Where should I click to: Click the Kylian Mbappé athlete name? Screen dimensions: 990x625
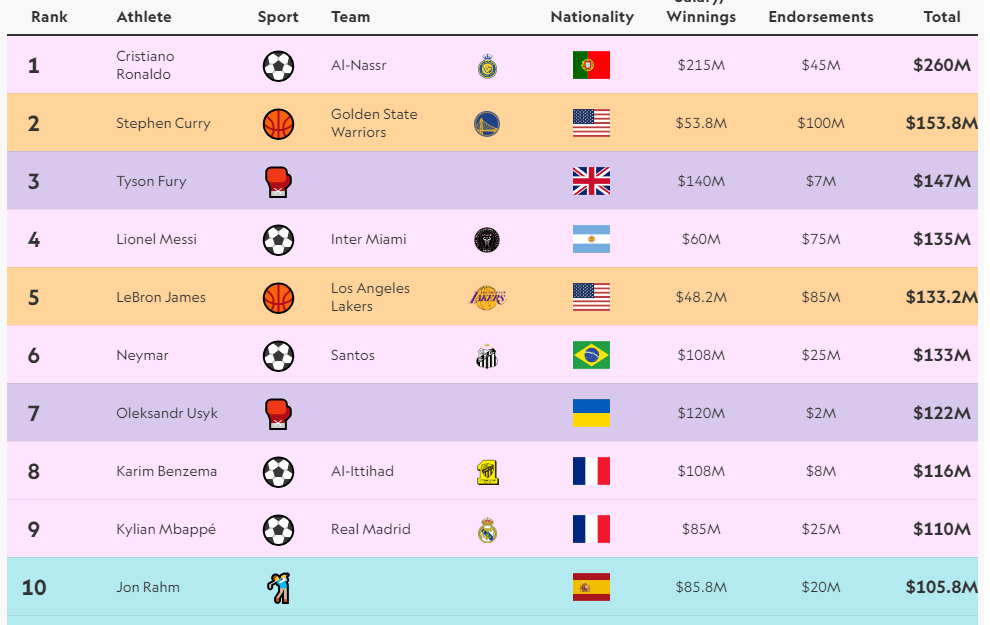[165, 530]
